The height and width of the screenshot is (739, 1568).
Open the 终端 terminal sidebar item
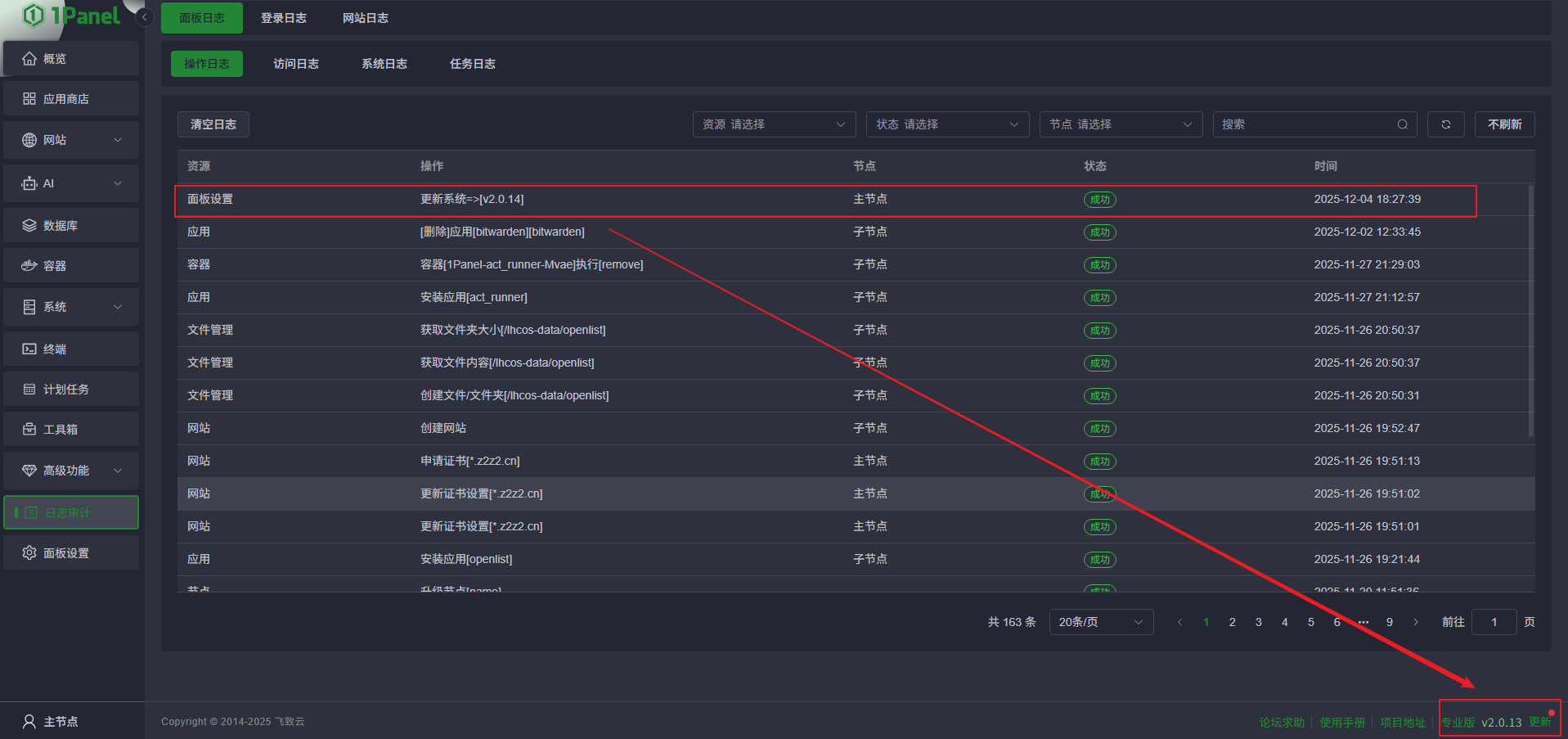[x=71, y=349]
